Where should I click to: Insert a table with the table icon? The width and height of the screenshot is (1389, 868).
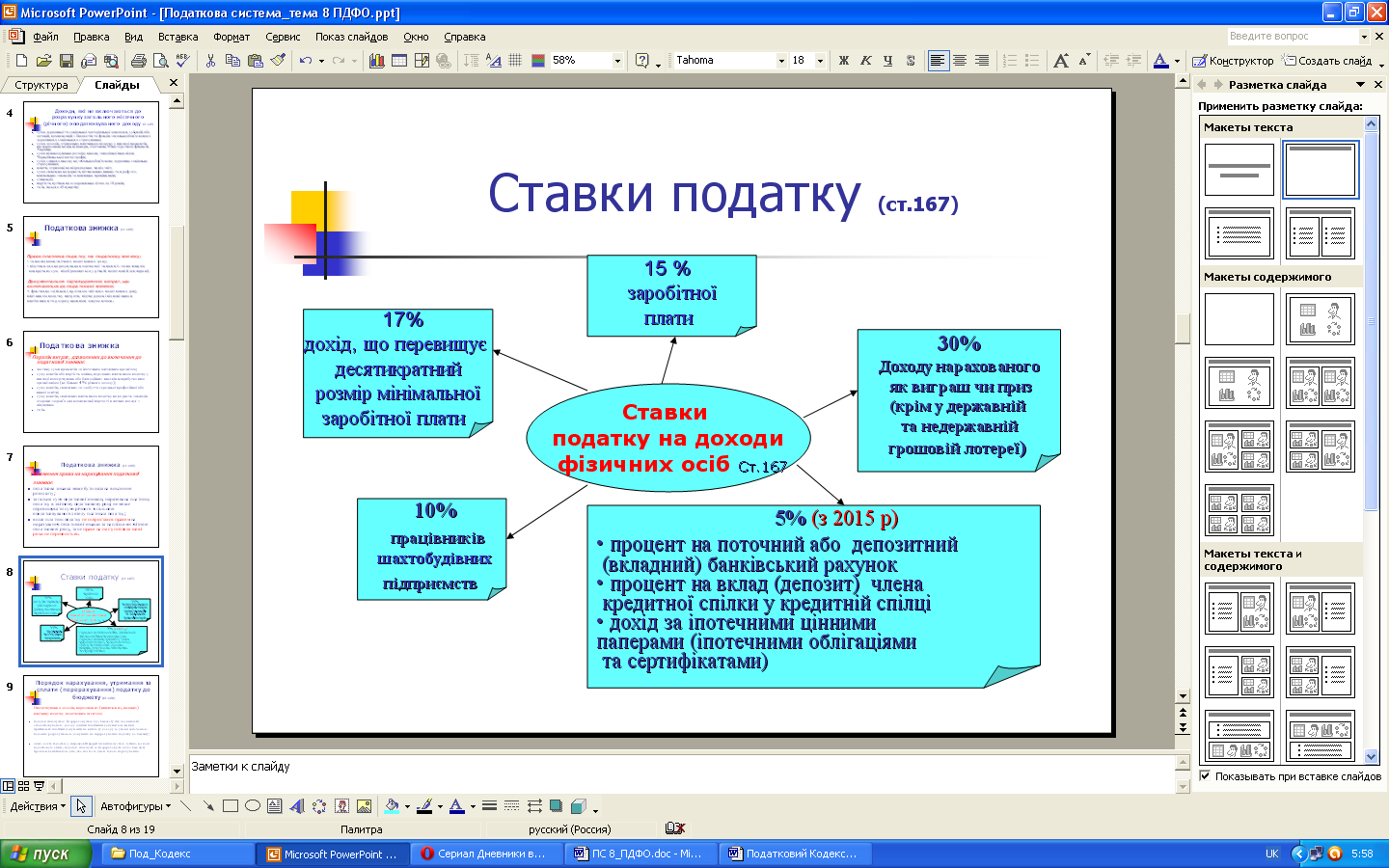pyautogui.click(x=398, y=60)
